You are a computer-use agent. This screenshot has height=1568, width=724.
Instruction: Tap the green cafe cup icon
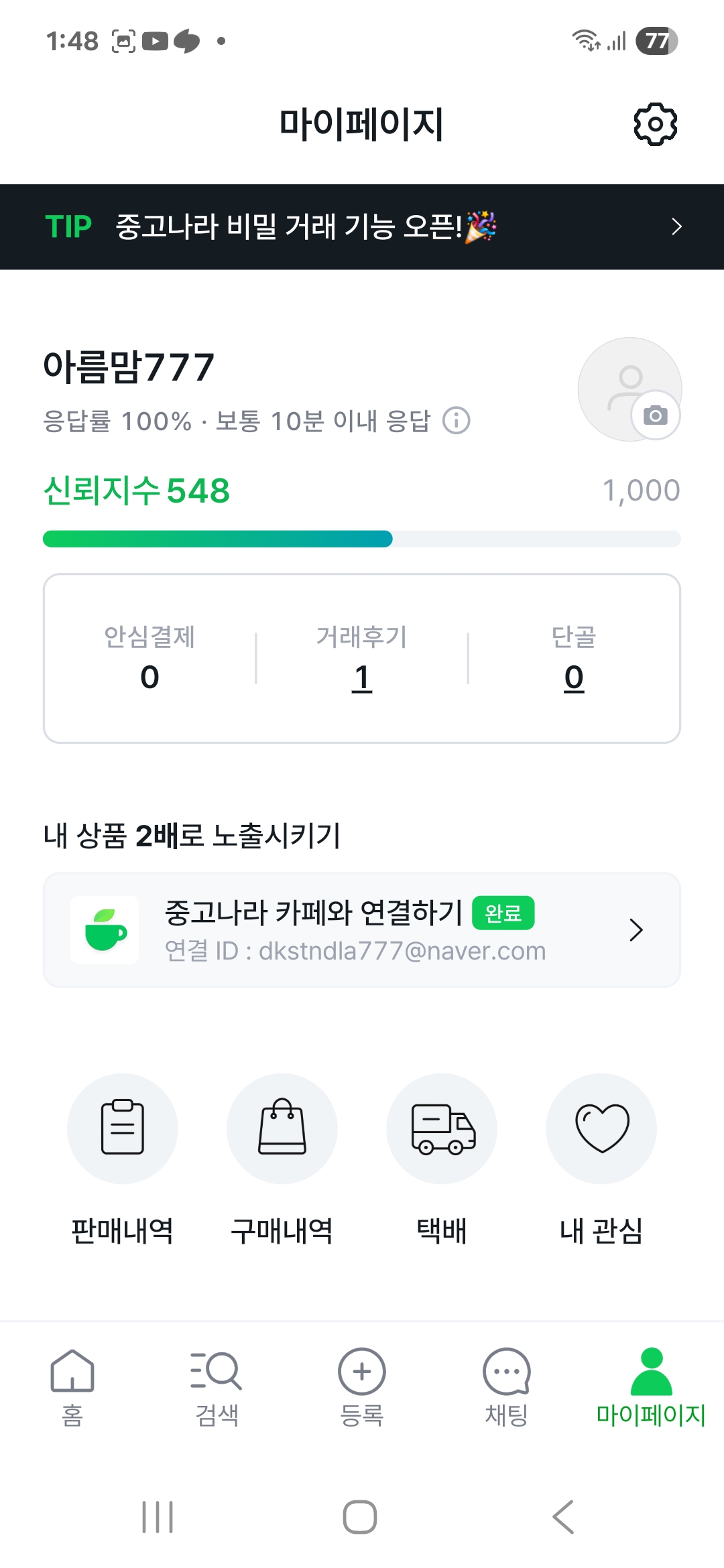pyautogui.click(x=105, y=930)
